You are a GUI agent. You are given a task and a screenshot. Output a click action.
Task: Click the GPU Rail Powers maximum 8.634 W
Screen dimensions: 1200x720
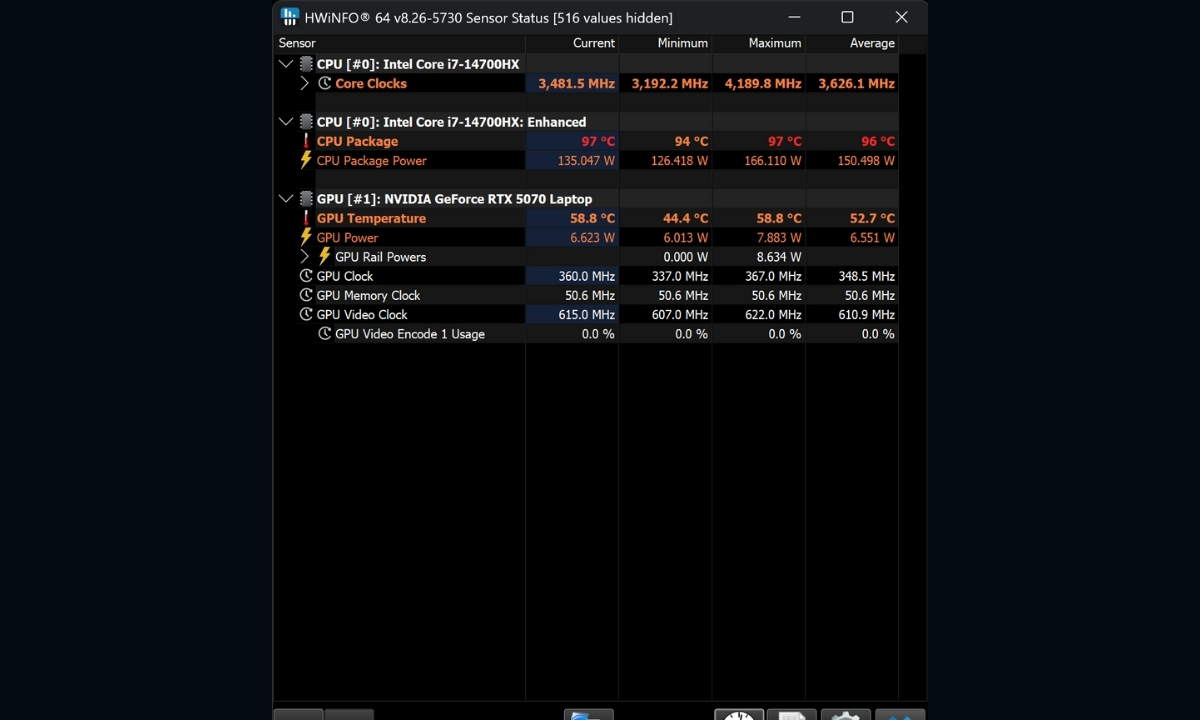pyautogui.click(x=779, y=256)
